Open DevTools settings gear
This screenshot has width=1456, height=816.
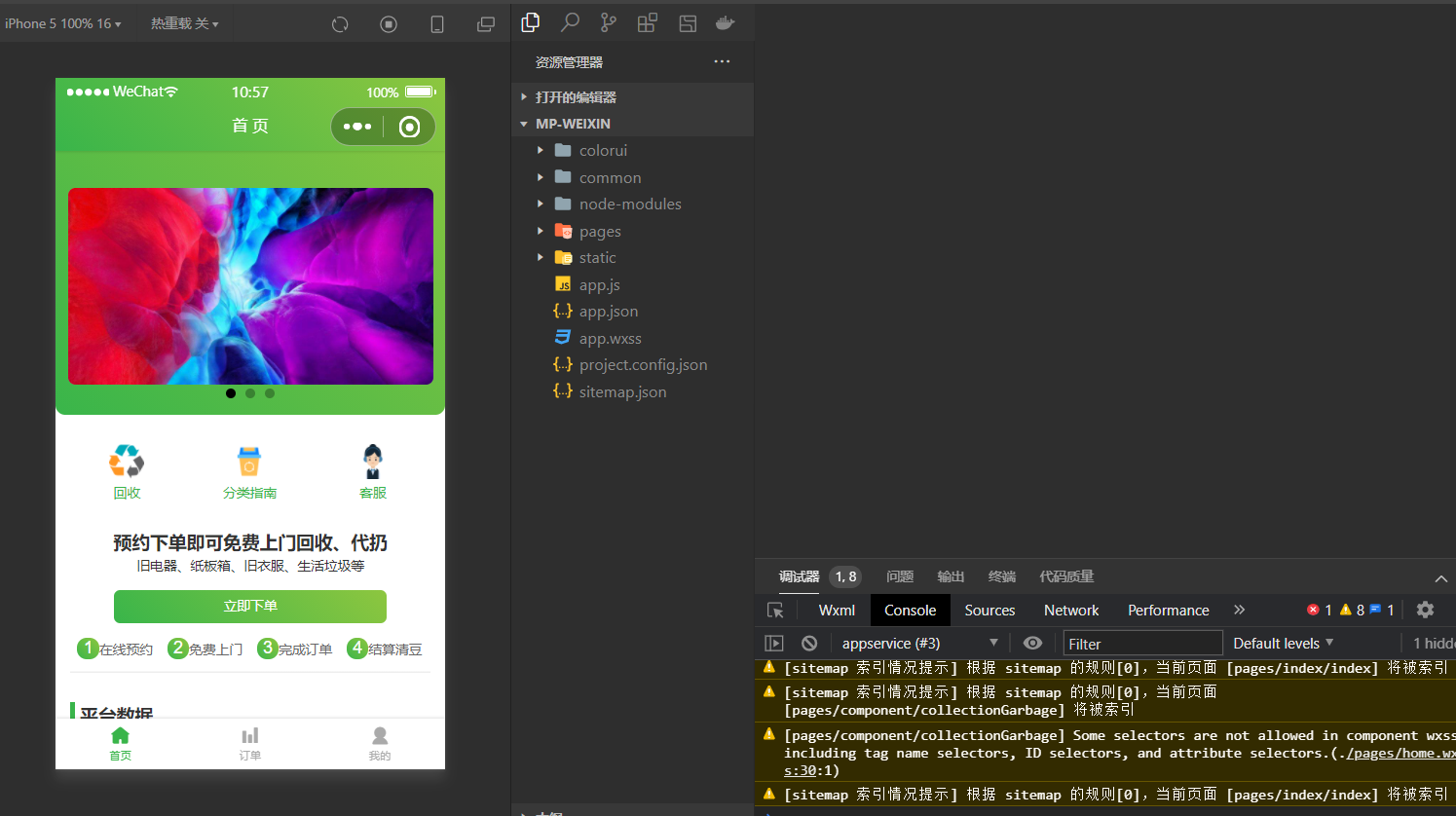coord(1425,610)
